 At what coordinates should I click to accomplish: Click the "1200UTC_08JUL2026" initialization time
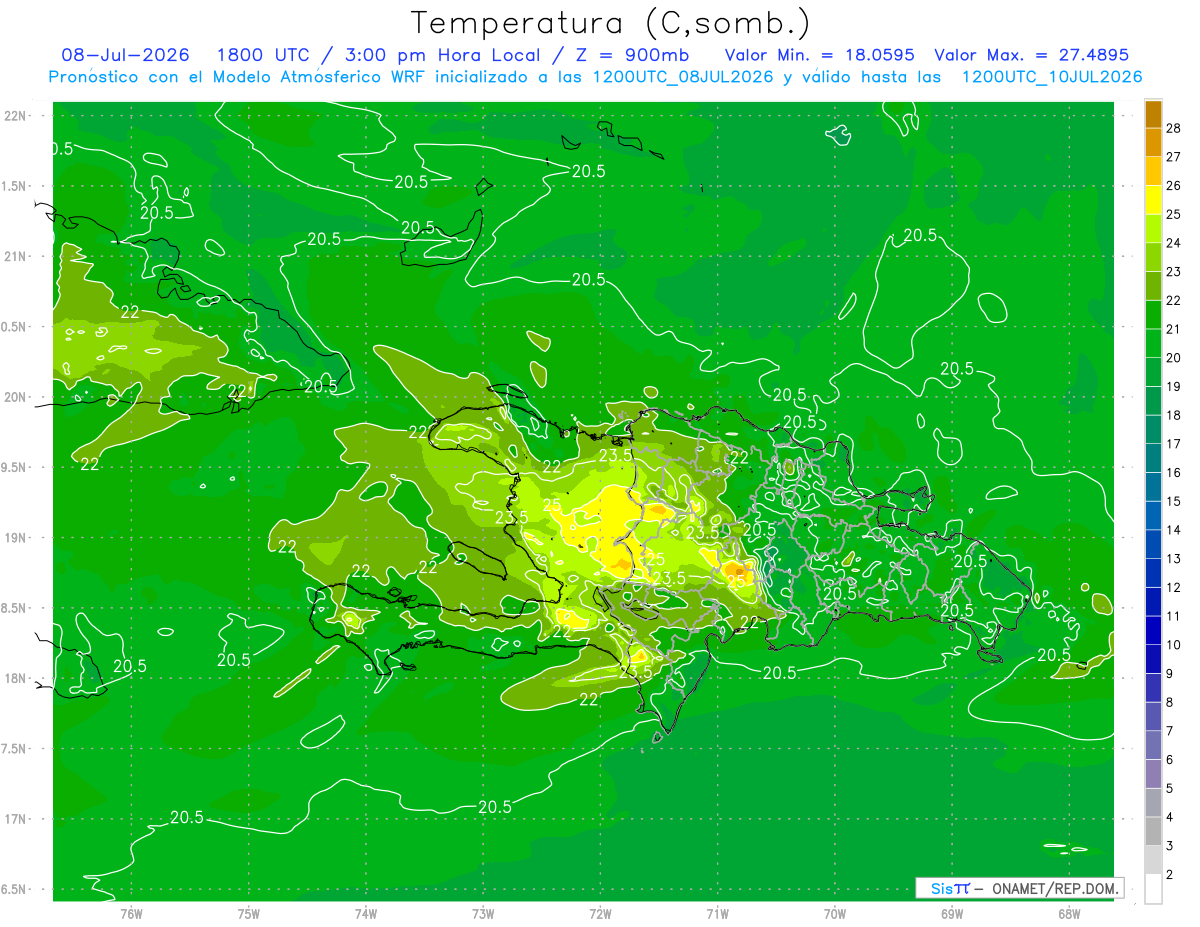(x=684, y=77)
